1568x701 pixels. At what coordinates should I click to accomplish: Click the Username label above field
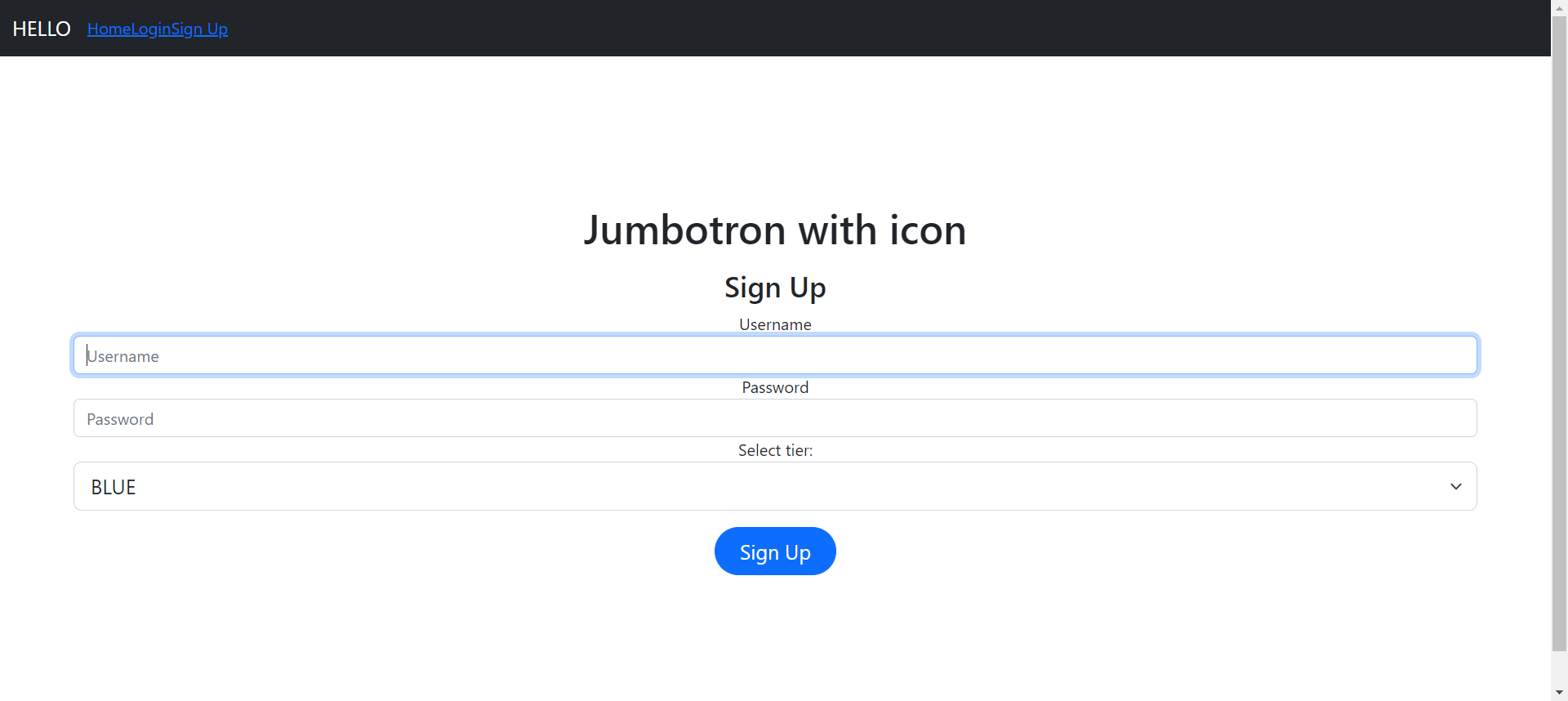[x=775, y=324]
